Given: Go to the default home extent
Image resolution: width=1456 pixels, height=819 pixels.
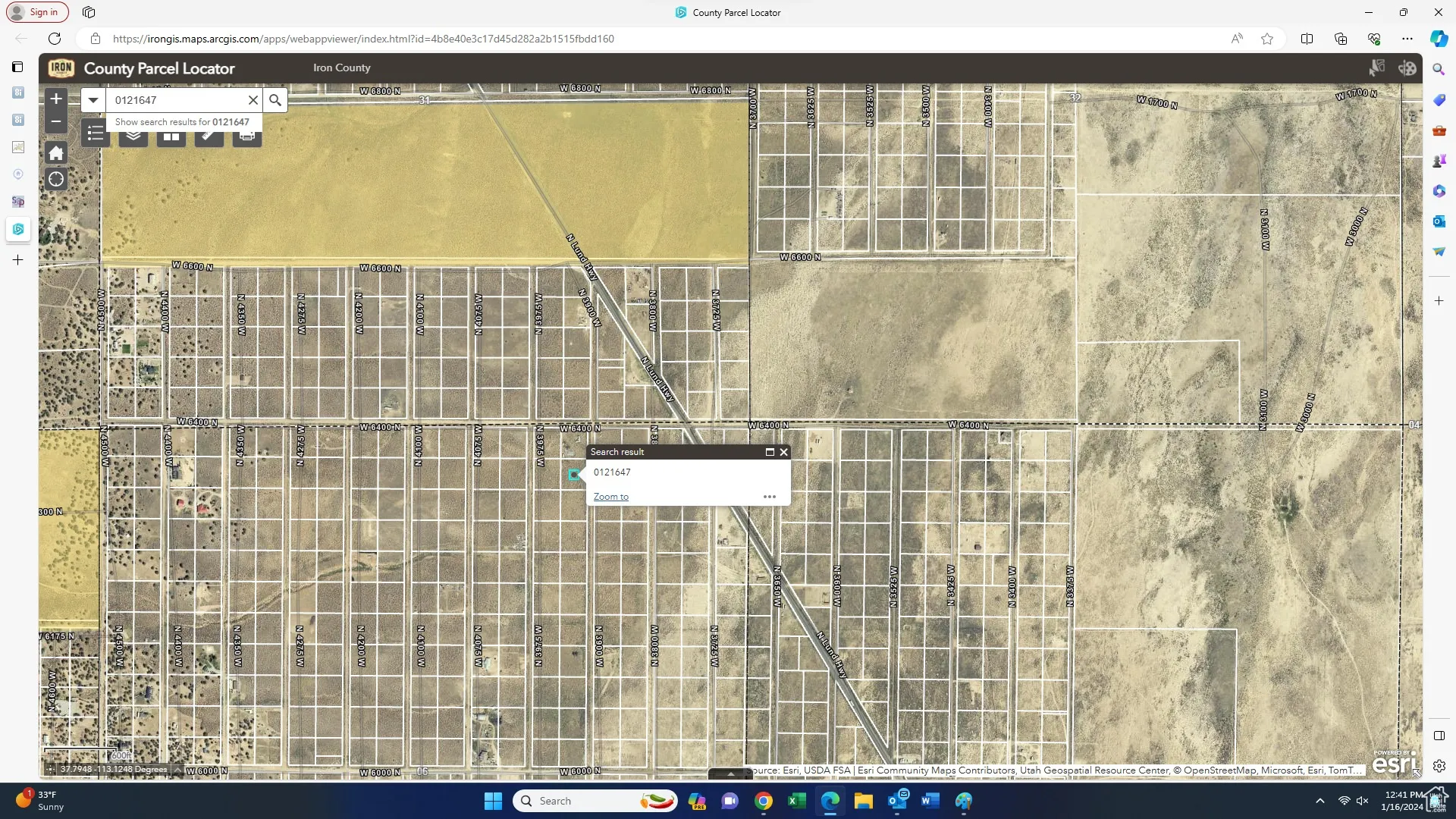Looking at the screenshot, I should (x=56, y=153).
